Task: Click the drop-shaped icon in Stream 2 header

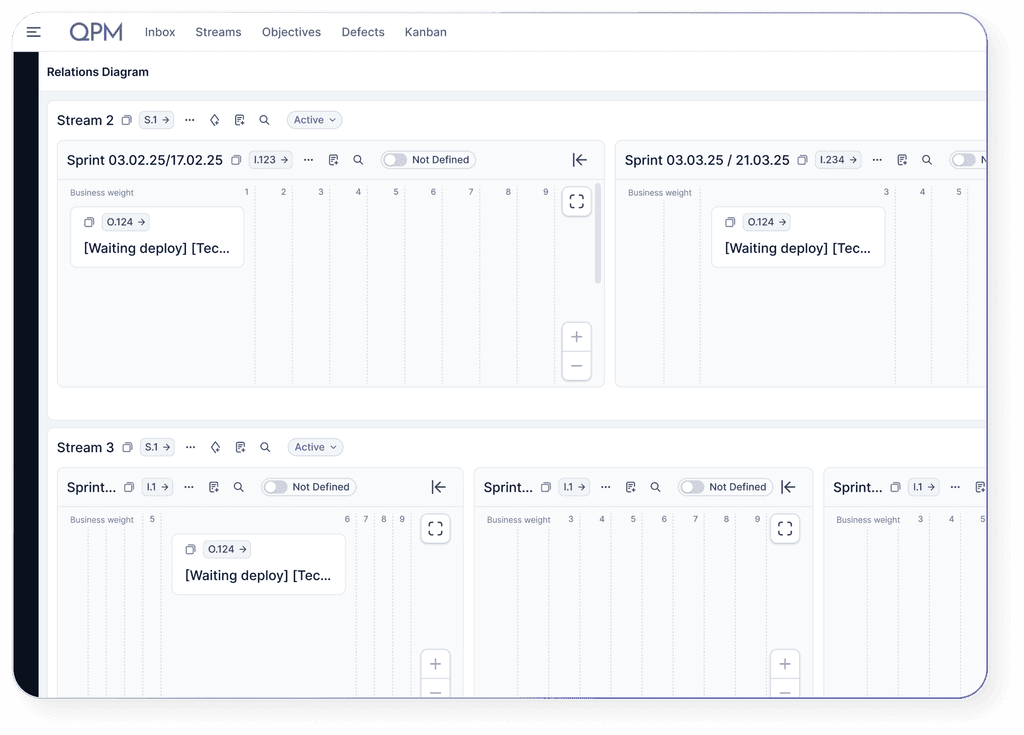Action: coord(214,120)
